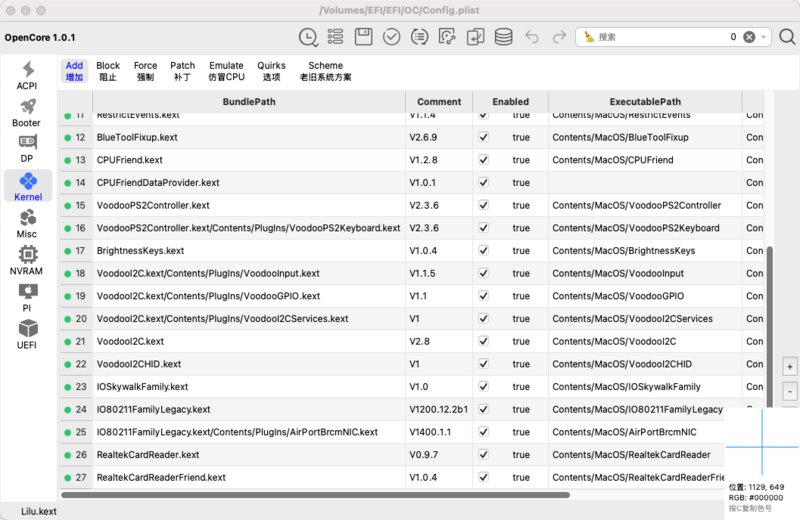Open the search history dropdown arrow

[763, 37]
